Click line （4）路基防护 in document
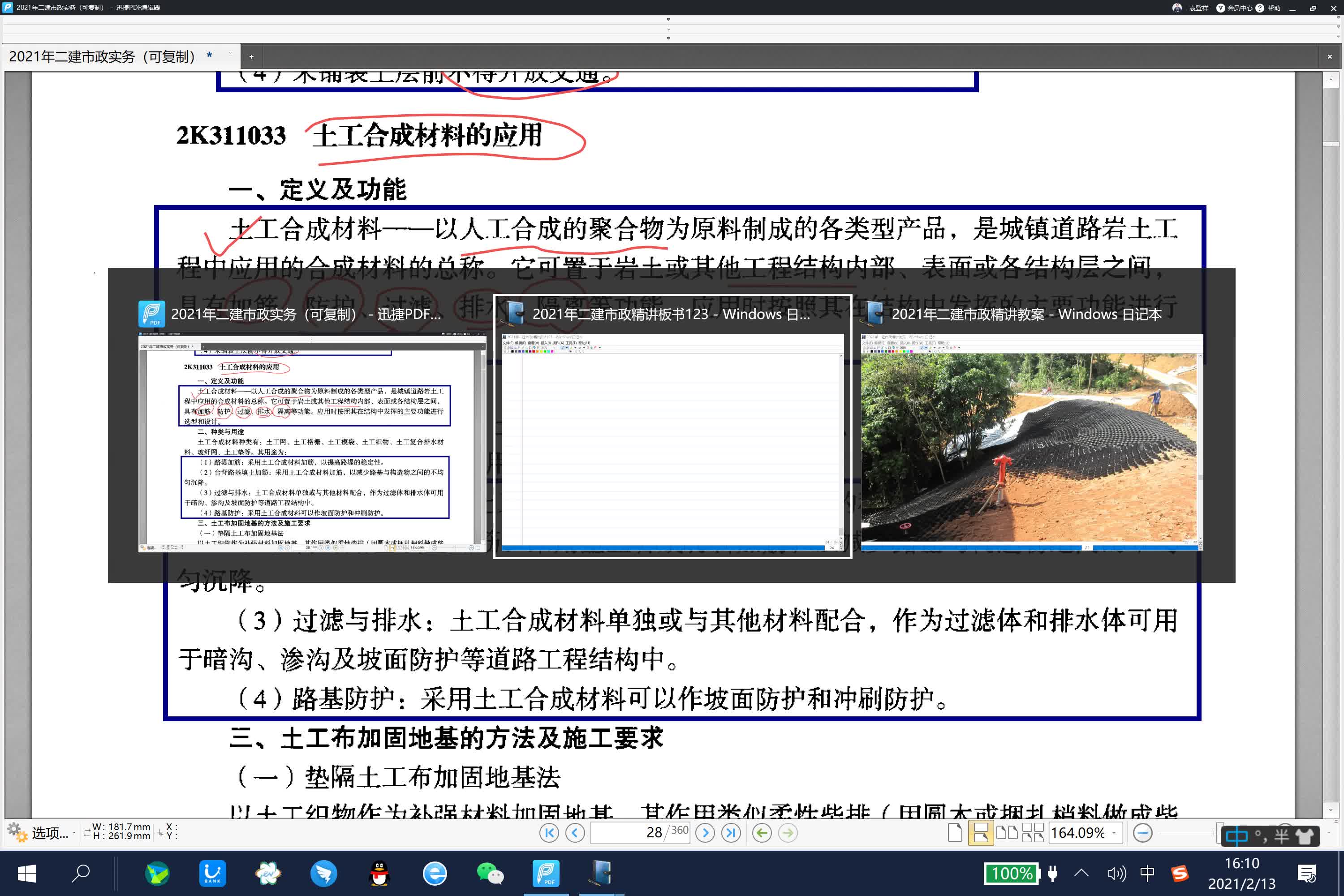 point(592,698)
